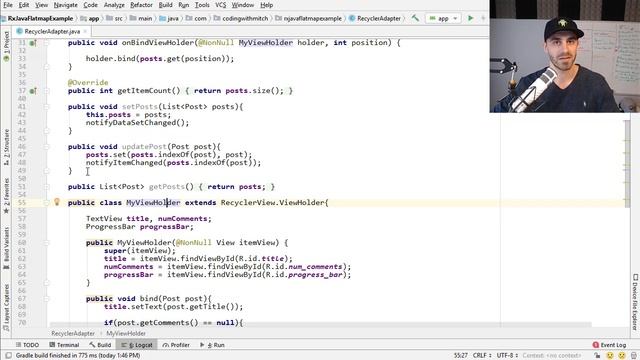640x360 pixels.
Task: Open the Terminal tool window
Action: [64, 345]
